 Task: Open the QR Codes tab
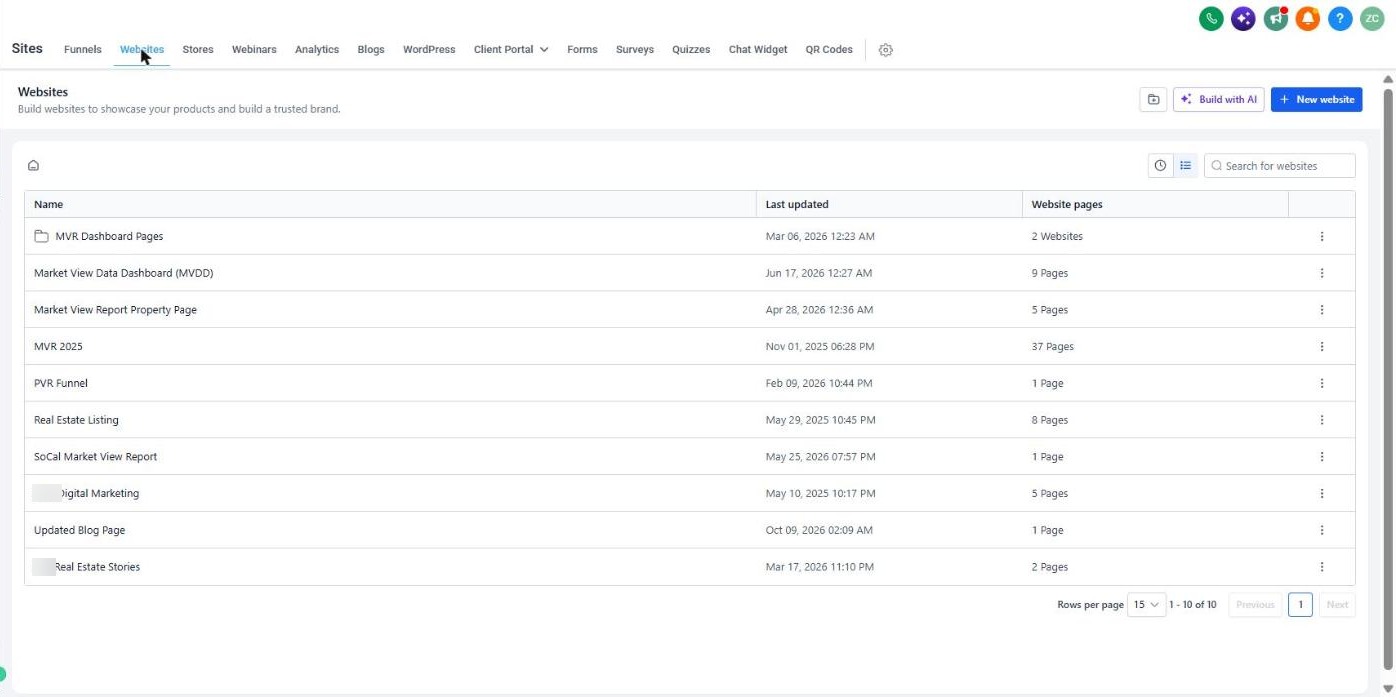coord(829,50)
